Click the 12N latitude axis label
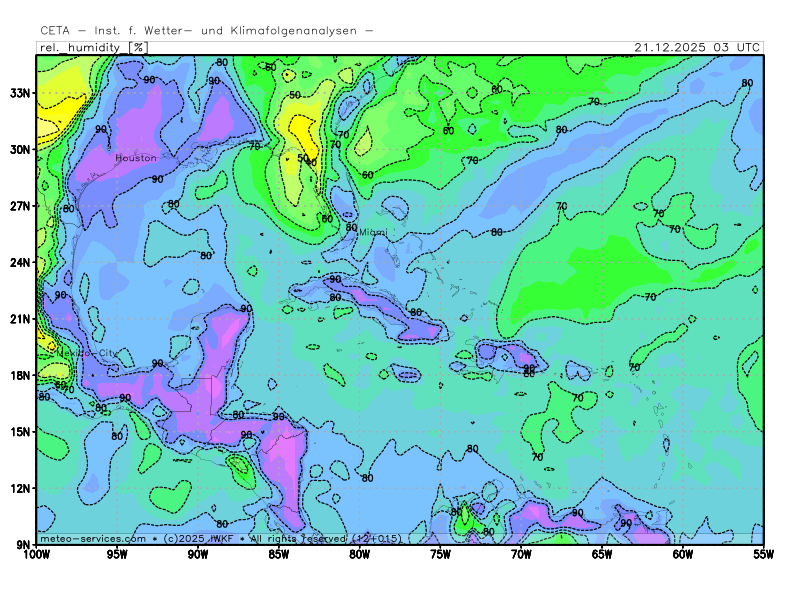 [21, 488]
